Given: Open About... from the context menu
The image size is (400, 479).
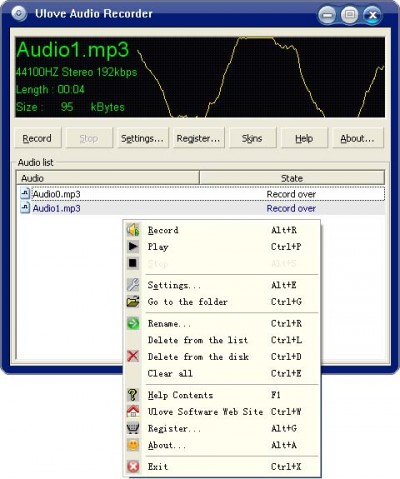Looking at the screenshot, I should pyautogui.click(x=222, y=445).
